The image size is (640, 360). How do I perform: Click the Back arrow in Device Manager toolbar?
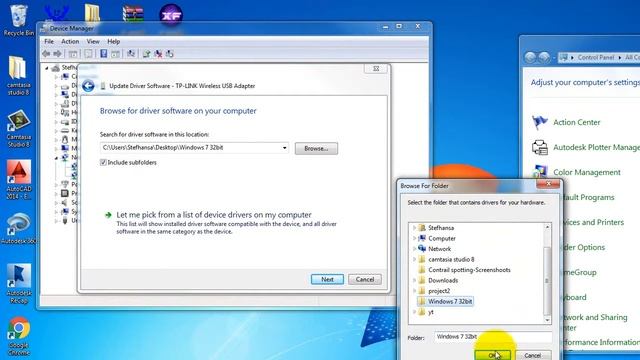46,54
